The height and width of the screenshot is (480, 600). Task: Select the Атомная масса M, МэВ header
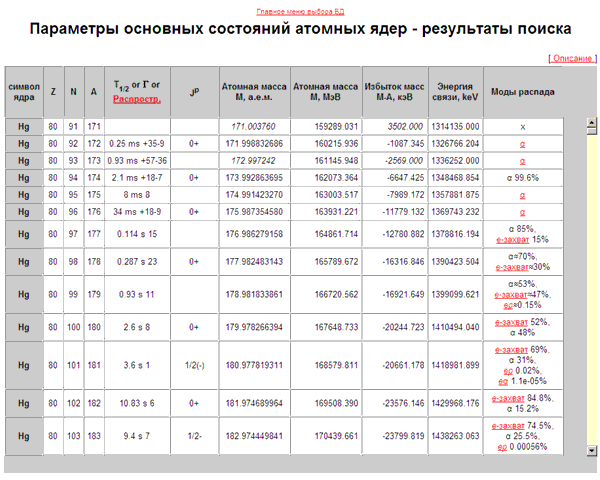(326, 92)
